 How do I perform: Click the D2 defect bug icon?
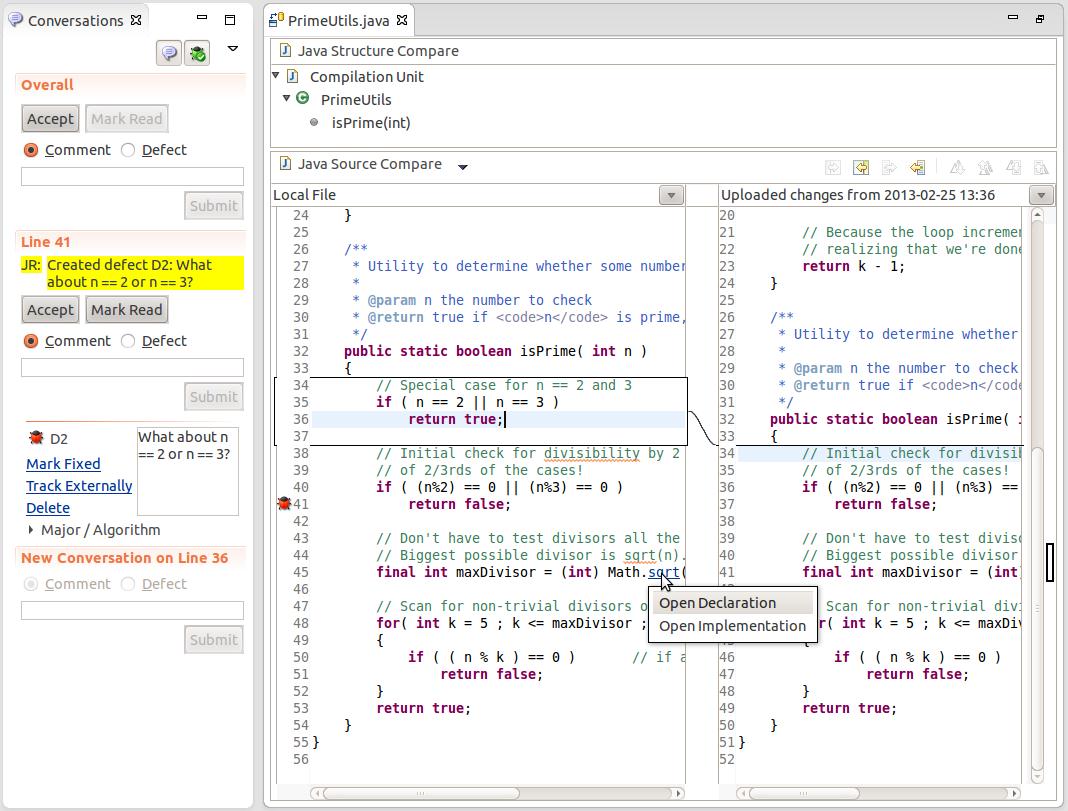click(x=35, y=438)
